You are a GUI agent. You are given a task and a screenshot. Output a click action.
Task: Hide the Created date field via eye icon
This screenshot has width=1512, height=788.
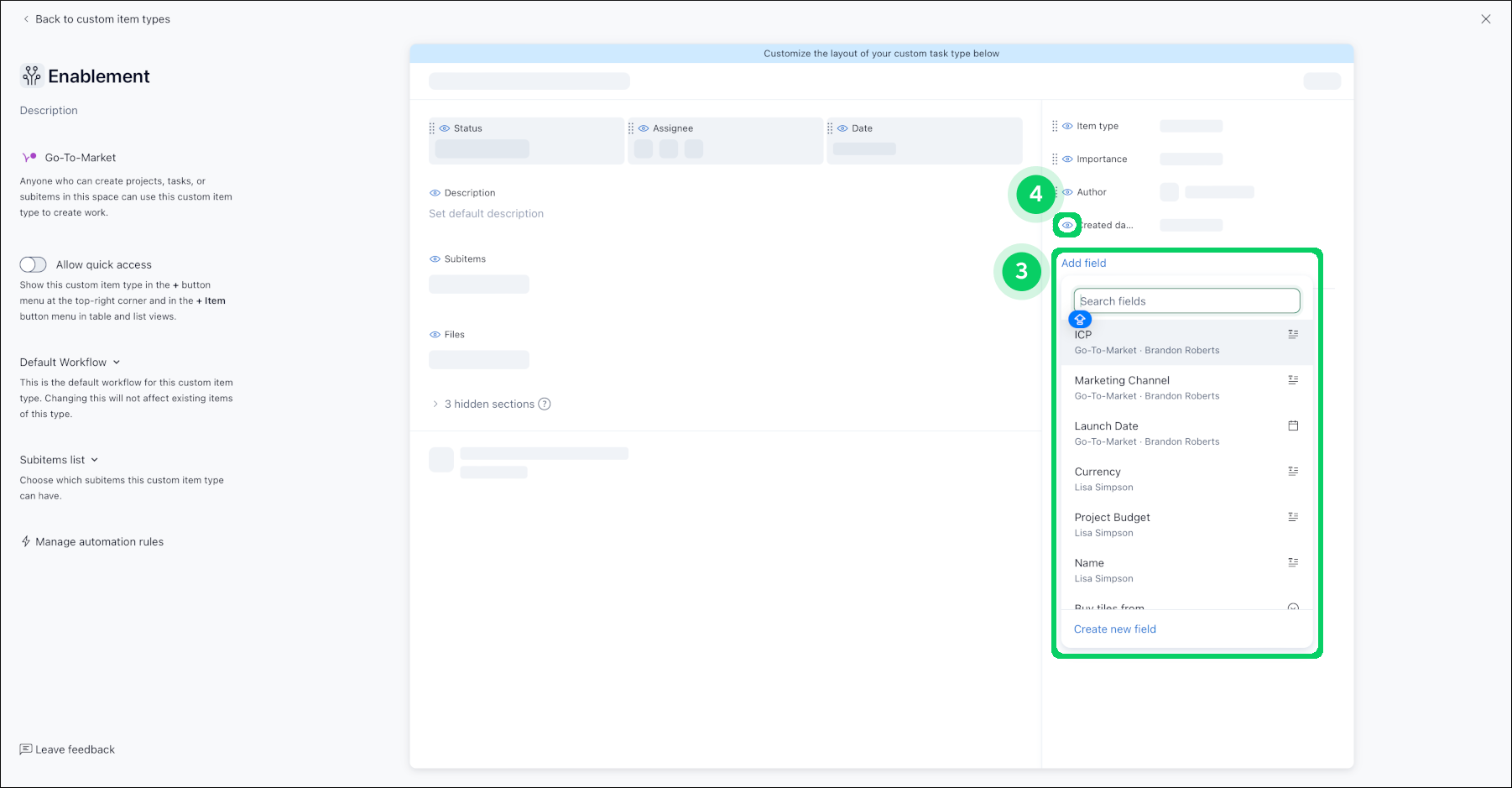click(1067, 226)
